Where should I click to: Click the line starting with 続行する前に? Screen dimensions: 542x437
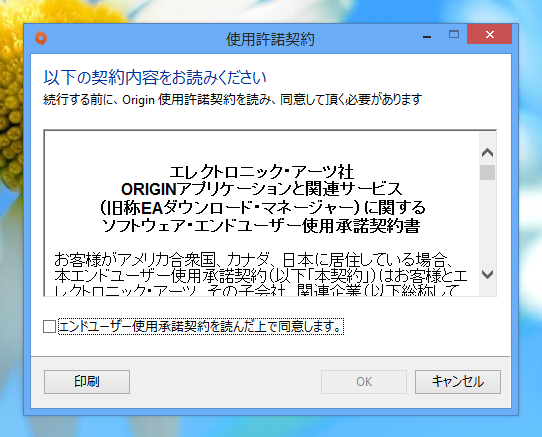pos(232,100)
